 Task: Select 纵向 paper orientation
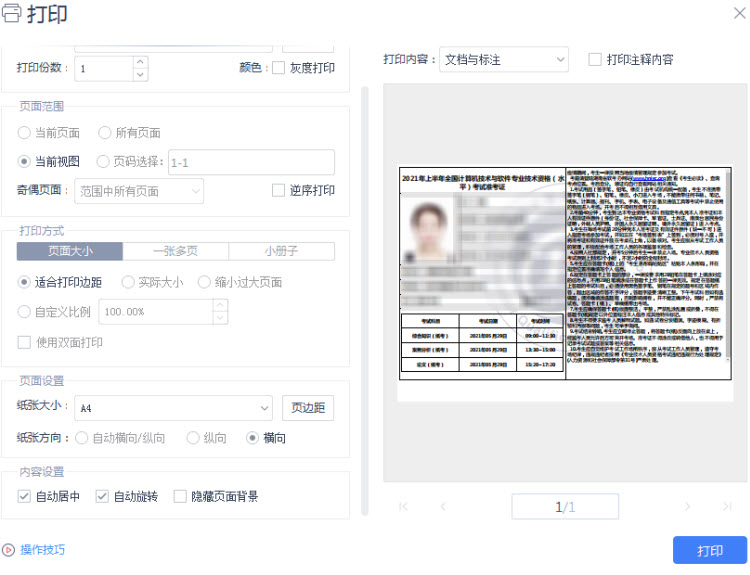(193, 438)
